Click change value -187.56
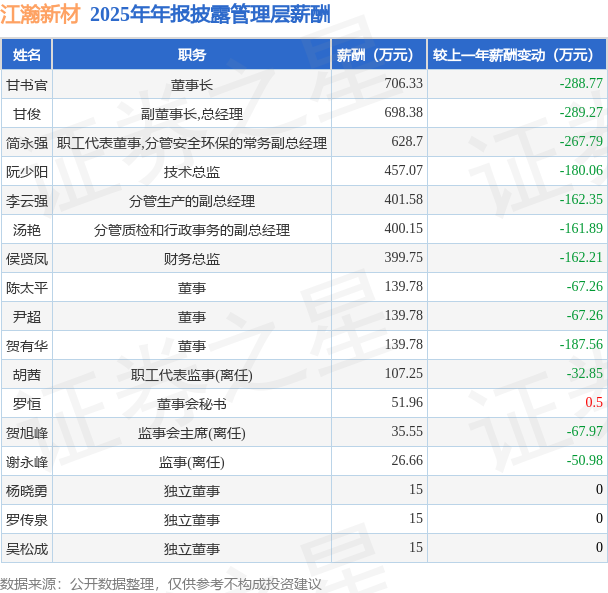 (581, 344)
